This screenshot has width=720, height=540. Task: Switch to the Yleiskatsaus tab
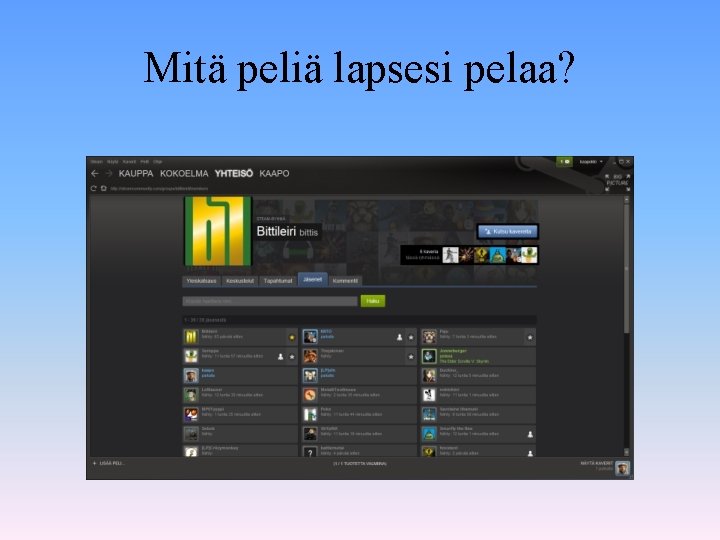[201, 281]
